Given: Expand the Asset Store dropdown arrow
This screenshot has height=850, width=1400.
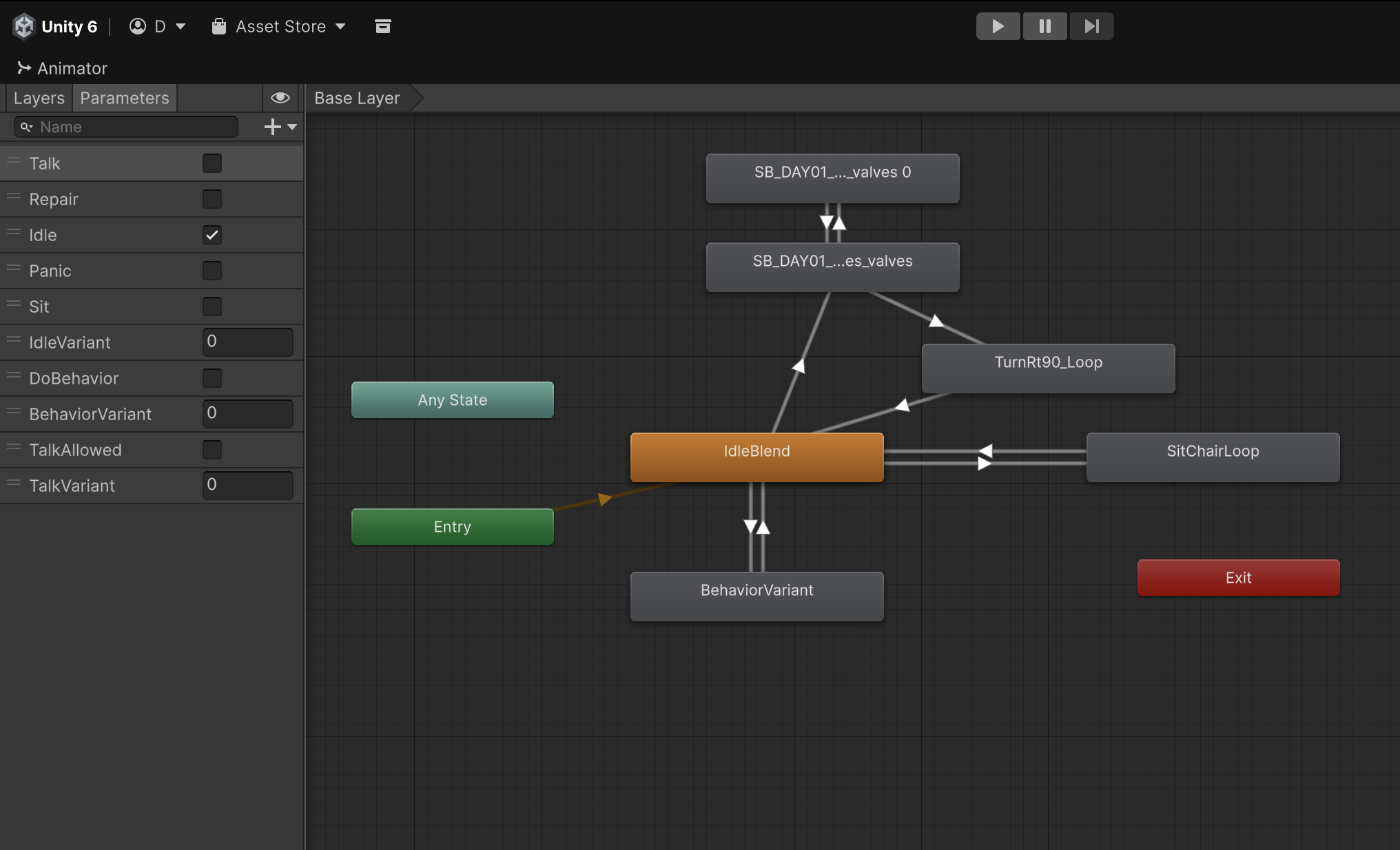Looking at the screenshot, I should 340,27.
